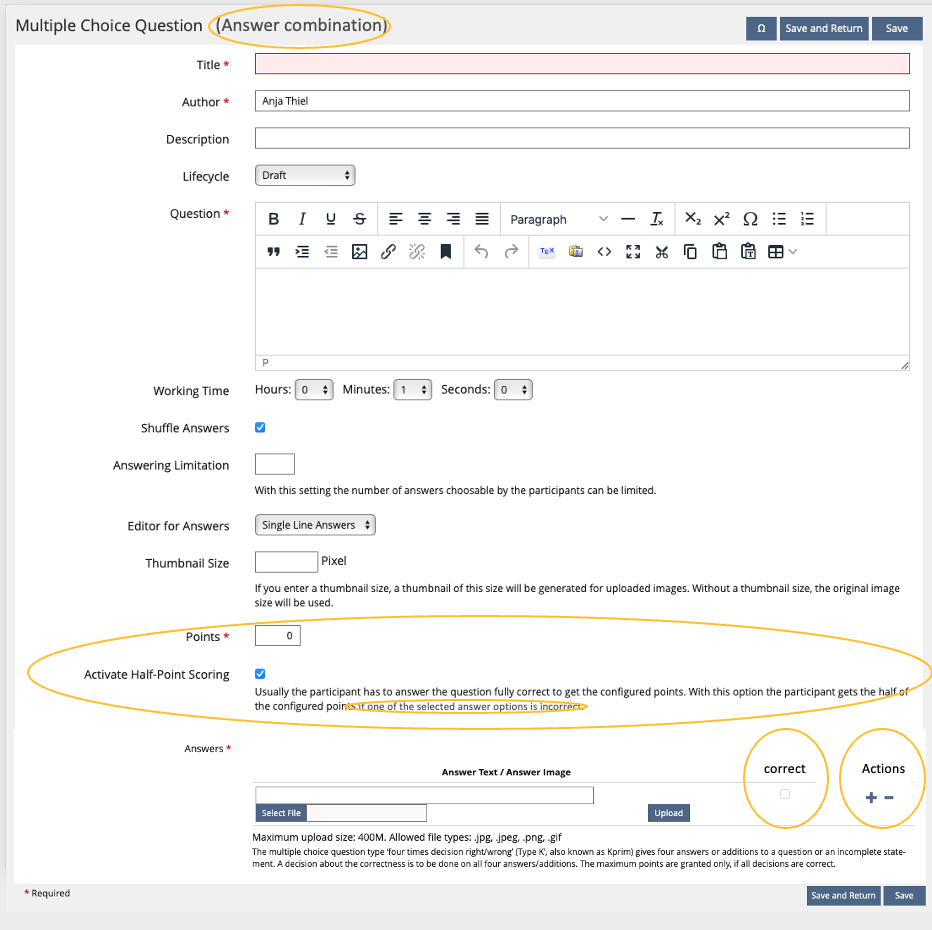This screenshot has width=932, height=930.
Task: Open the Minutes working time selector
Action: click(x=412, y=390)
